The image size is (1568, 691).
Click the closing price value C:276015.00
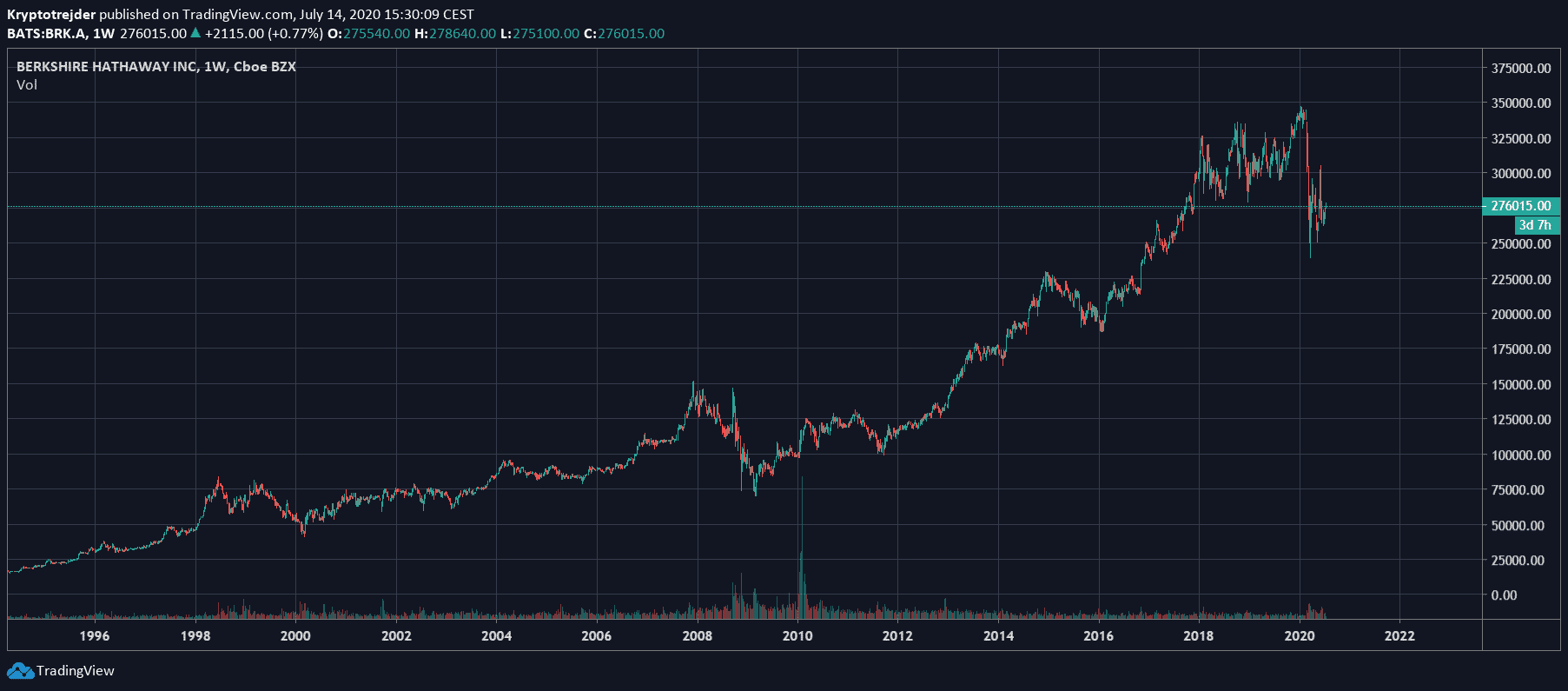(x=624, y=33)
